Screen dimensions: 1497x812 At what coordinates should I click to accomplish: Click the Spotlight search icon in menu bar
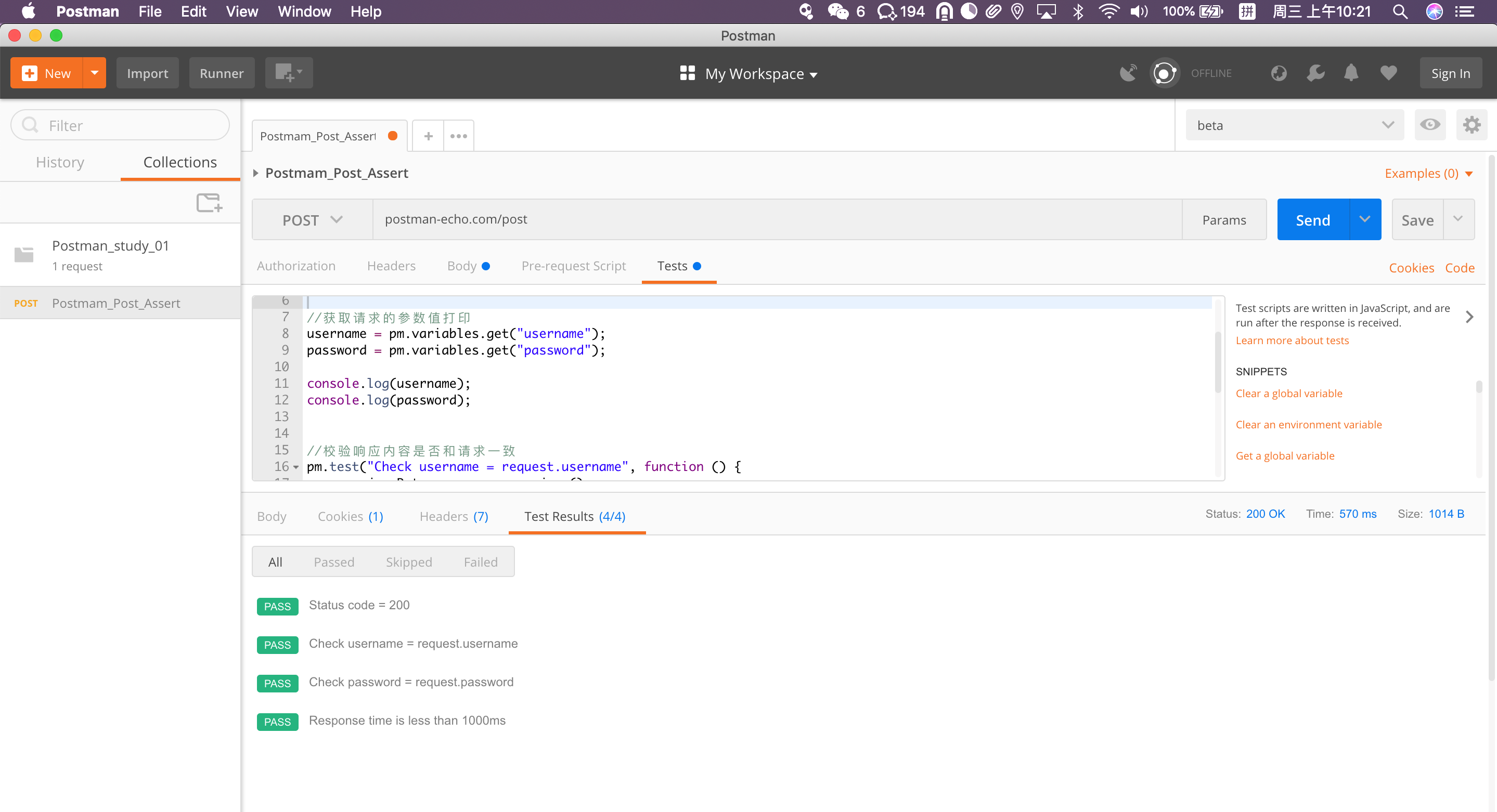(x=1400, y=11)
